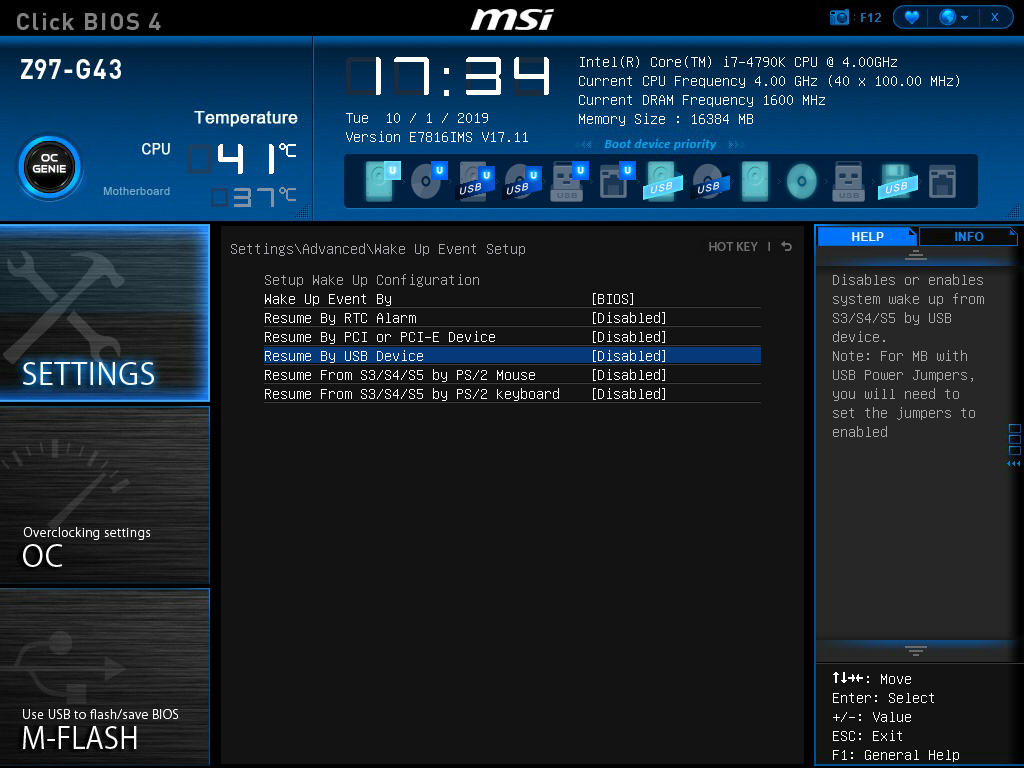The image size is (1024, 768).
Task: Click the help panel bottom handle
Action: click(916, 650)
